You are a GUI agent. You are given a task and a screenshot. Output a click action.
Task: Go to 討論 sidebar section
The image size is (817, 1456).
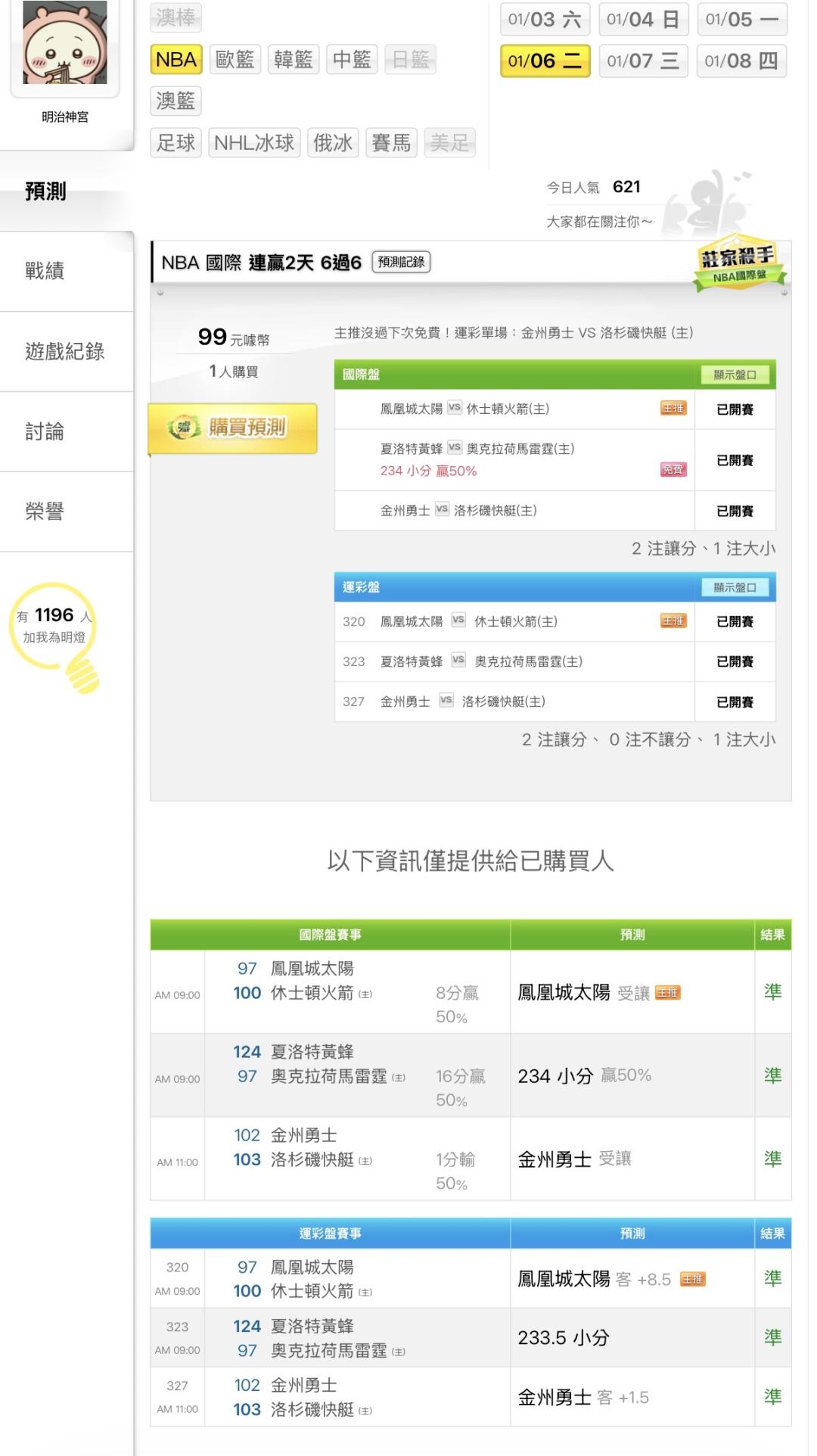pyautogui.click(x=45, y=431)
